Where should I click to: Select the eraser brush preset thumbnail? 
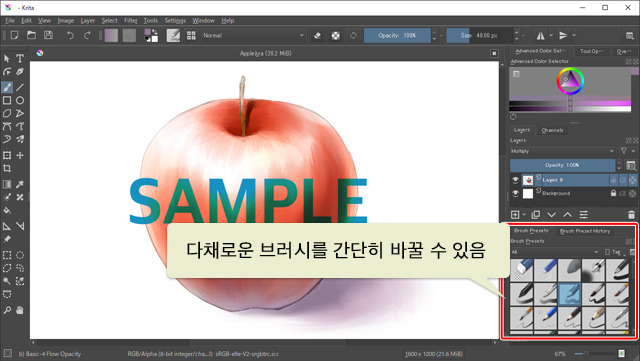pos(522,270)
